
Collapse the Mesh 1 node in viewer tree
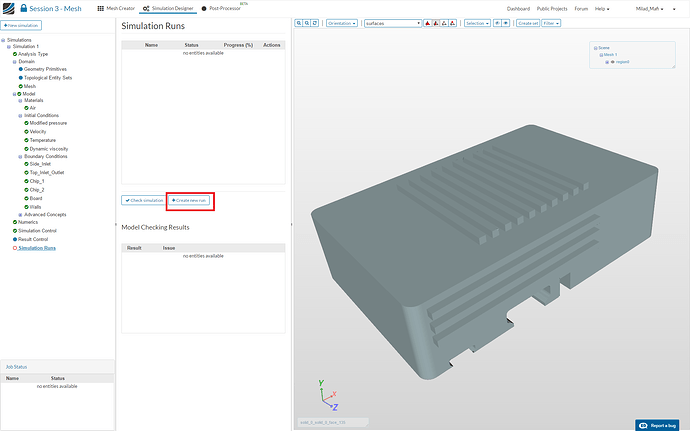tap(601, 55)
